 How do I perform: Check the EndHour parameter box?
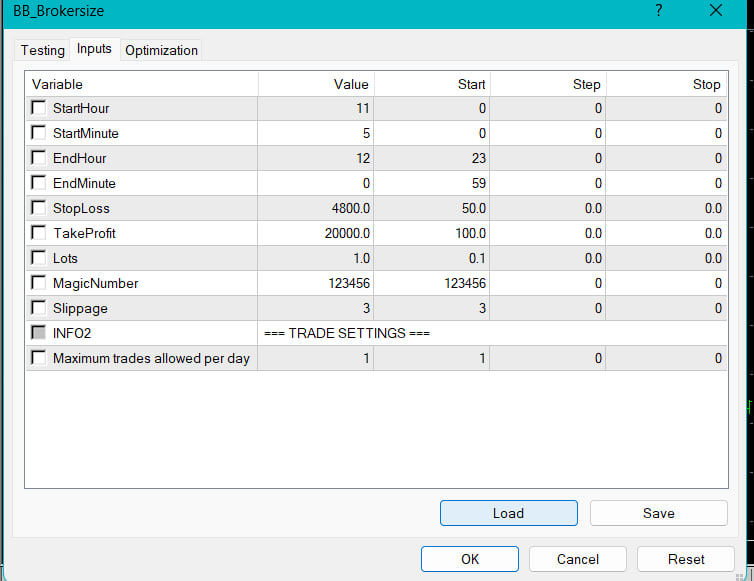(x=39, y=158)
